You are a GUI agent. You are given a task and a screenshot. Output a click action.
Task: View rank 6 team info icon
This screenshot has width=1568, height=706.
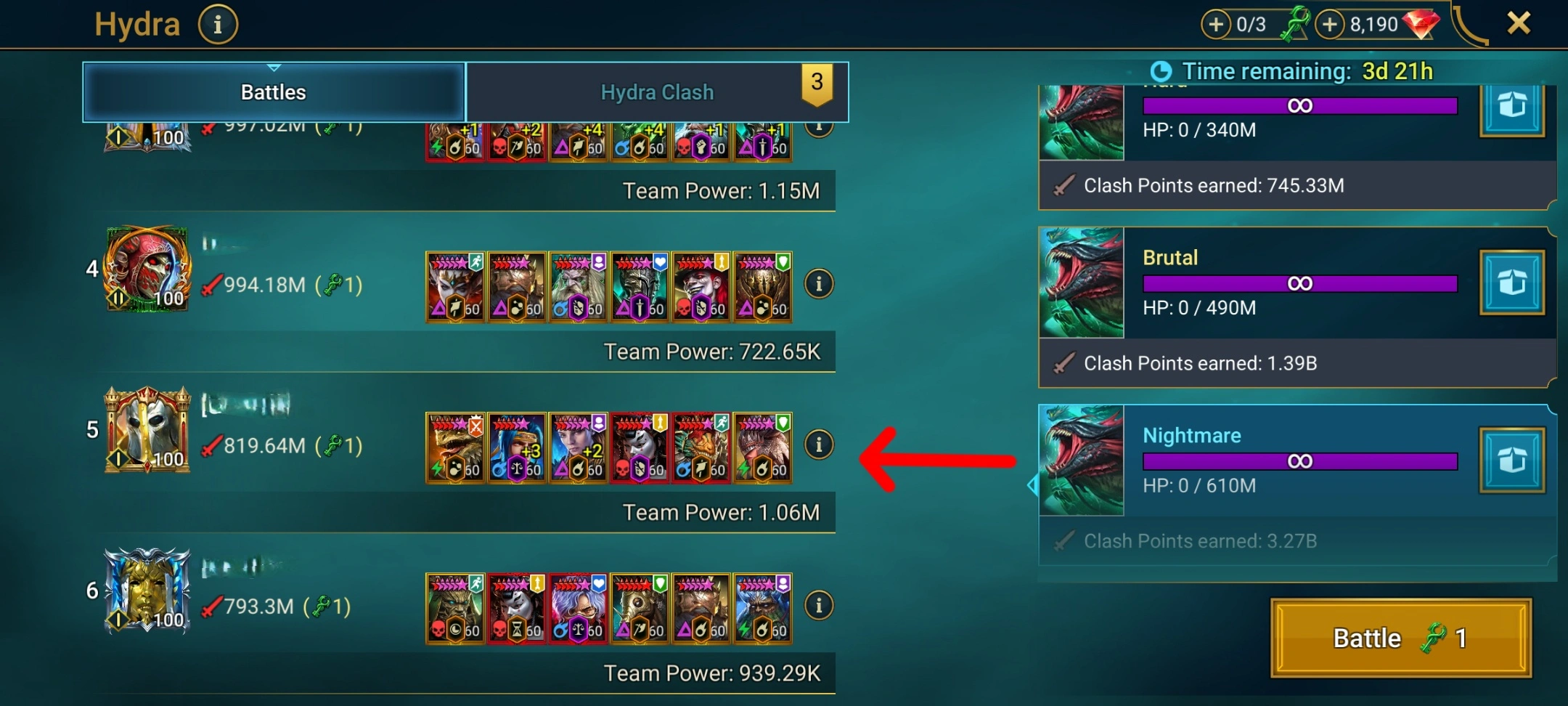819,605
